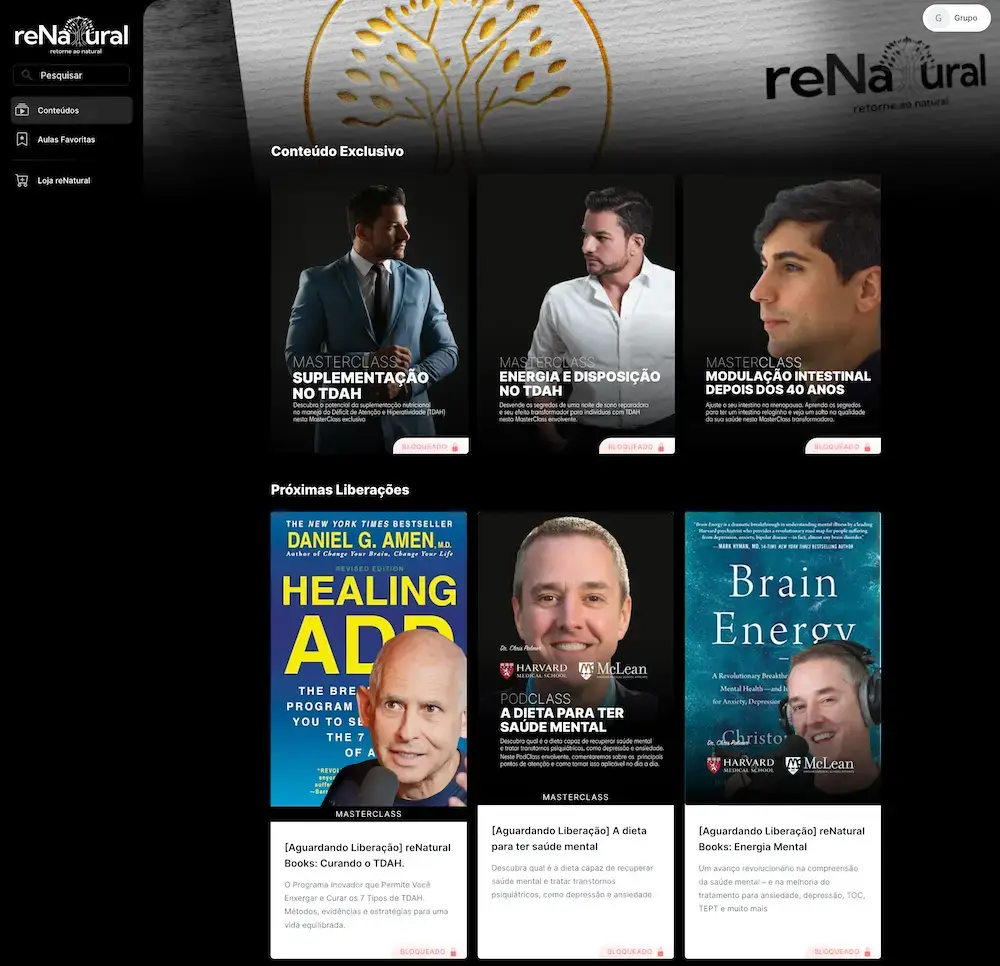1000x966 pixels.
Task: Click the MASTERCLASS label under the Dieta card
Action: pos(575,797)
